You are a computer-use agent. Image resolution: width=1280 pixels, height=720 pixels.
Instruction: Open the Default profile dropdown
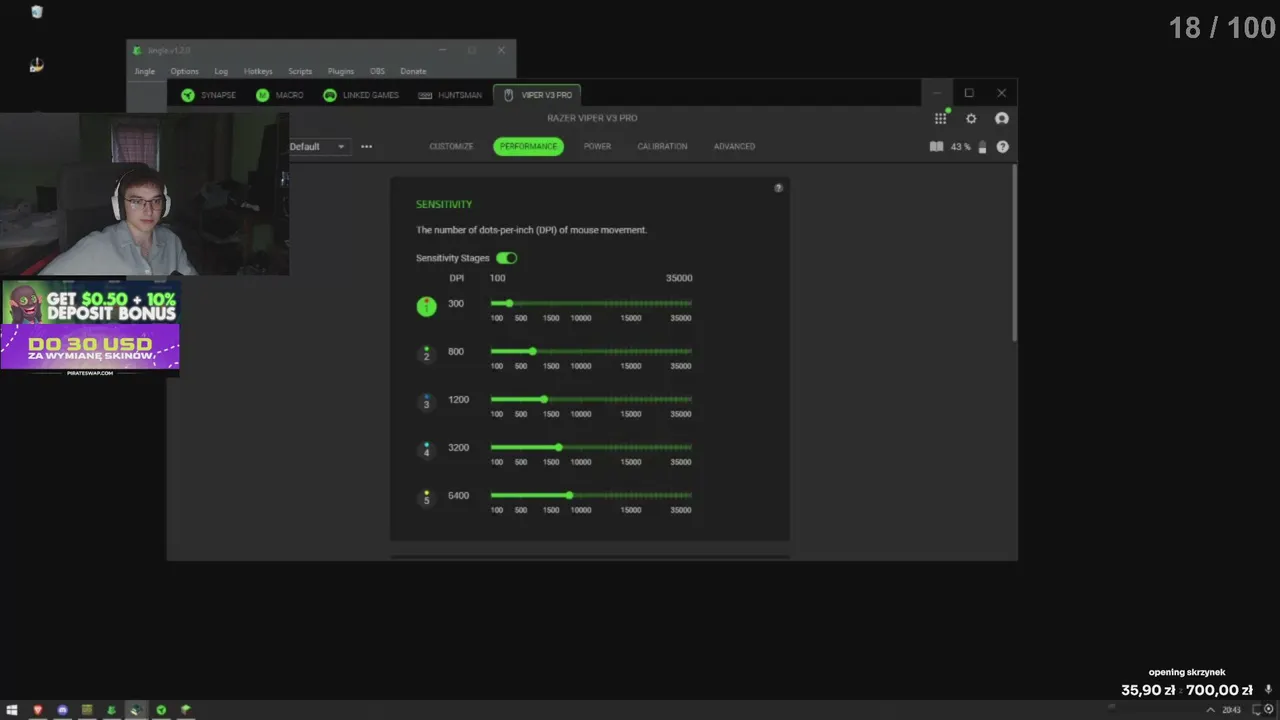pyautogui.click(x=318, y=147)
